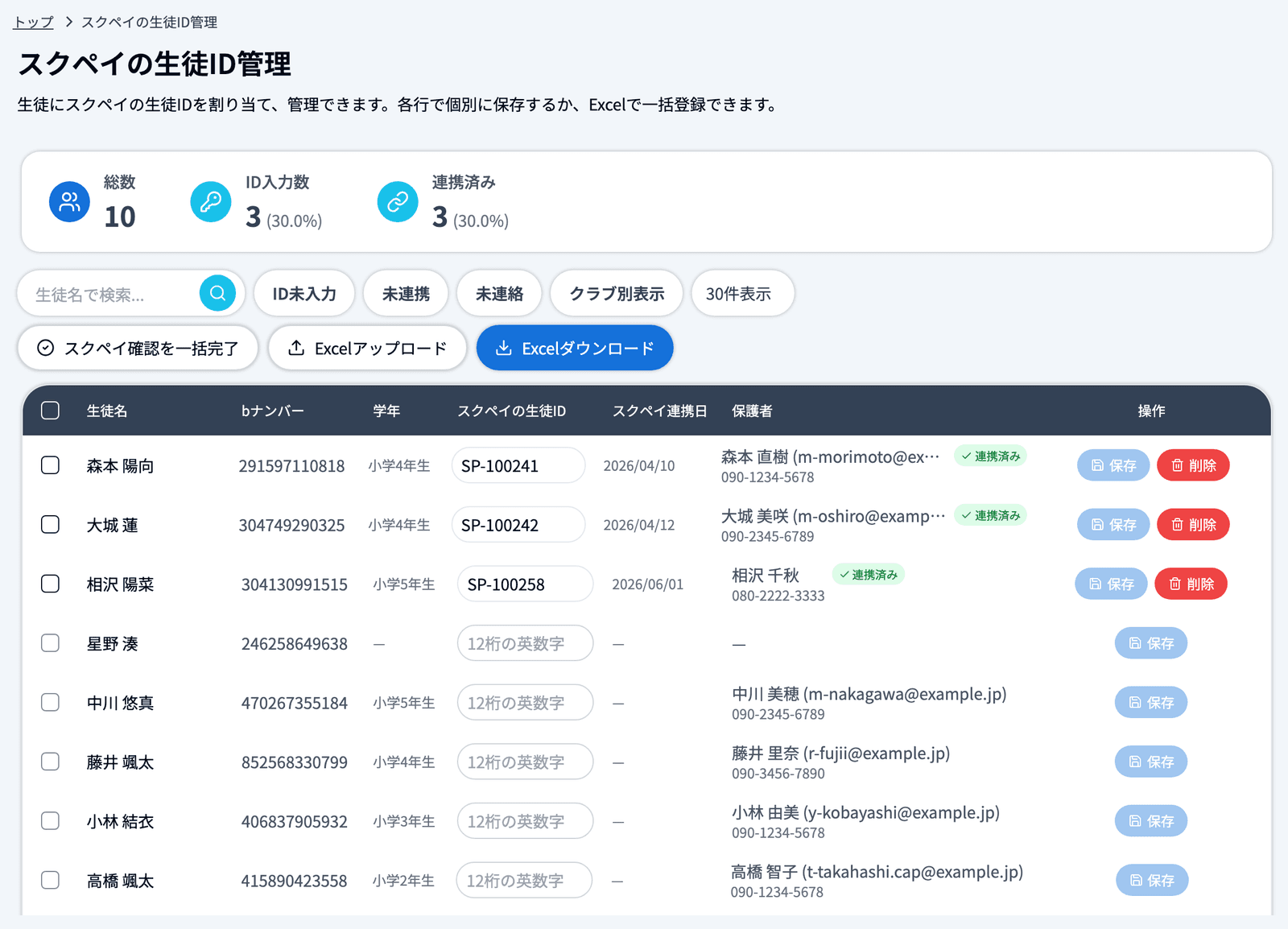Select the checkbox for 高橋 颯太
This screenshot has height=929, width=1288.
coord(50,881)
